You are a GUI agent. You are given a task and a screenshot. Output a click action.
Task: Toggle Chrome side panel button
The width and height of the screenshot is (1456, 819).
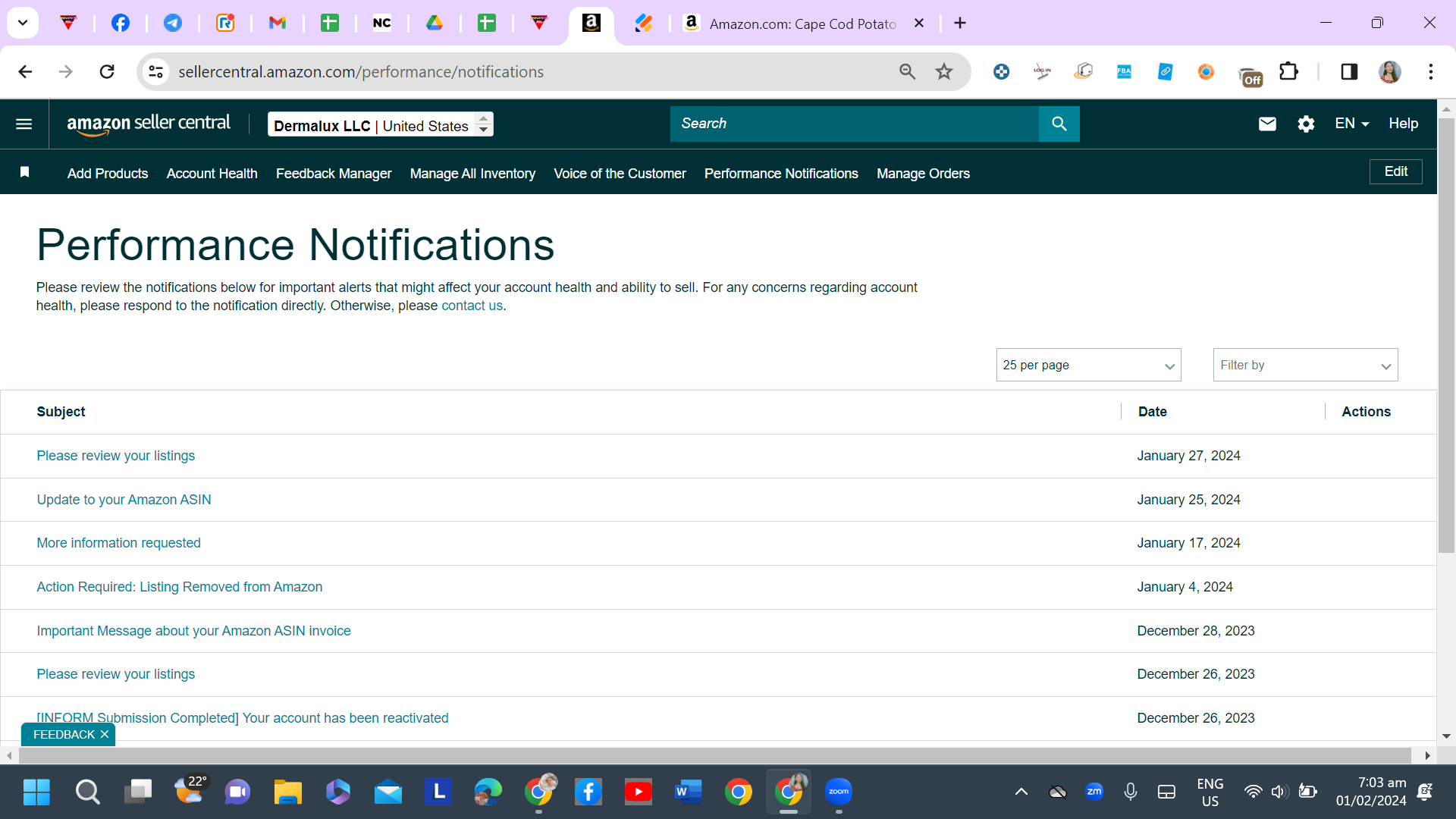(1349, 71)
